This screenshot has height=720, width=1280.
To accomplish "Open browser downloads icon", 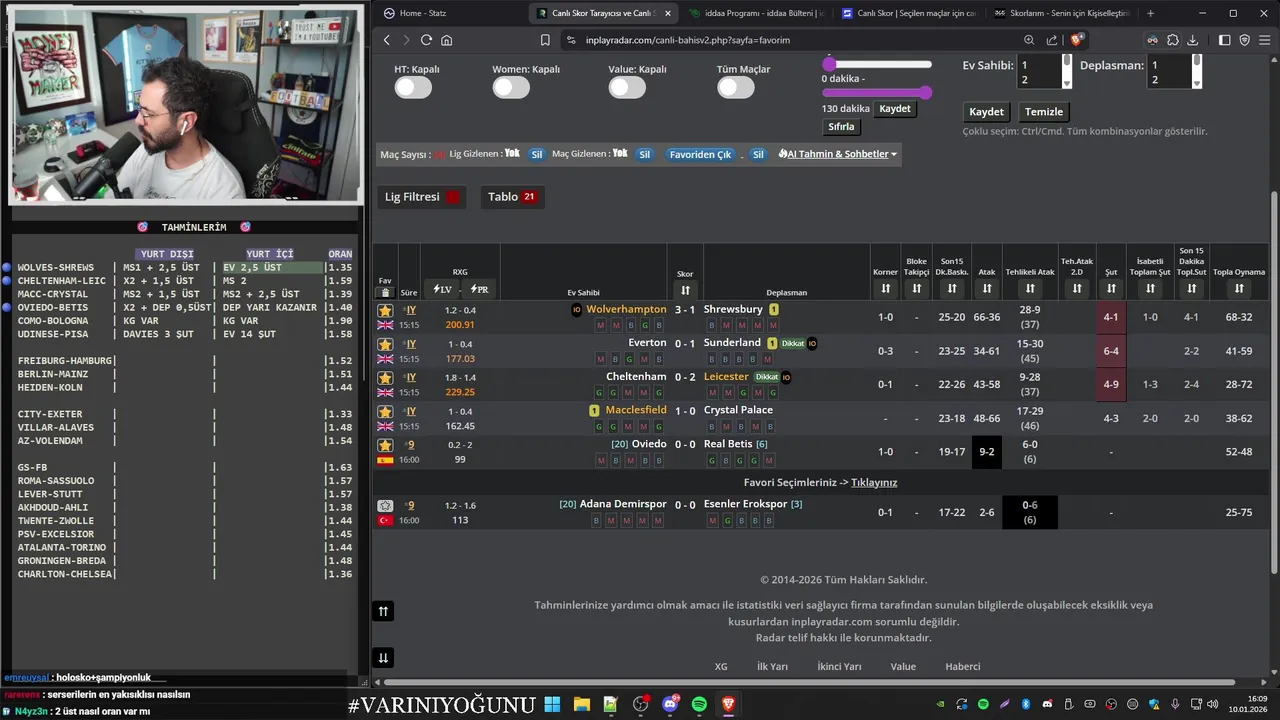I will click(1193, 40).
